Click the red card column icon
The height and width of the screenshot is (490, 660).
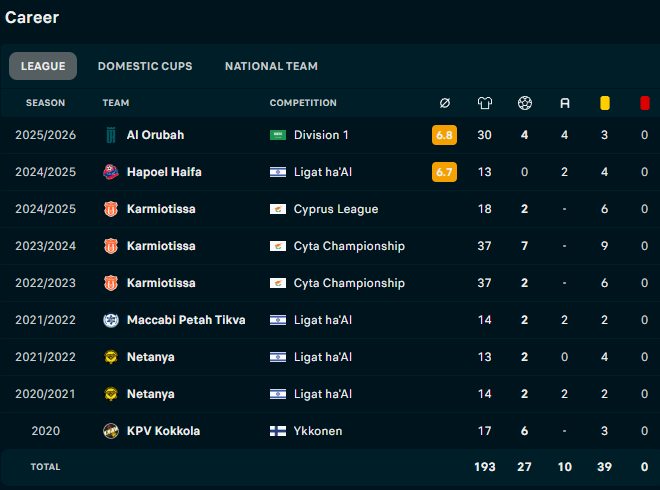tap(644, 103)
